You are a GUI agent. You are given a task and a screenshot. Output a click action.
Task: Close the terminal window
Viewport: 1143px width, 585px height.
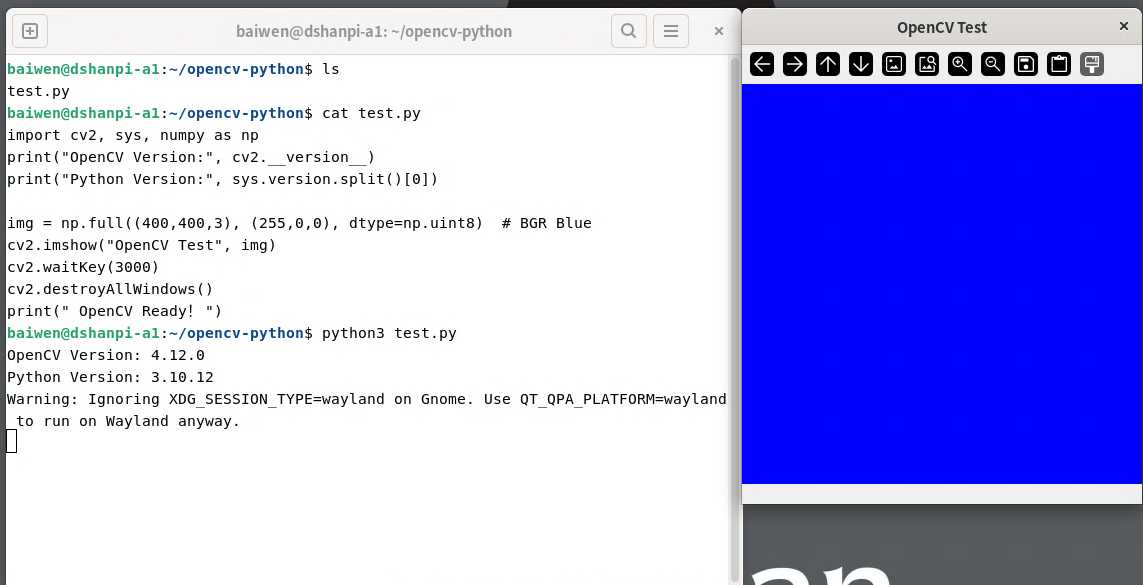click(x=719, y=31)
